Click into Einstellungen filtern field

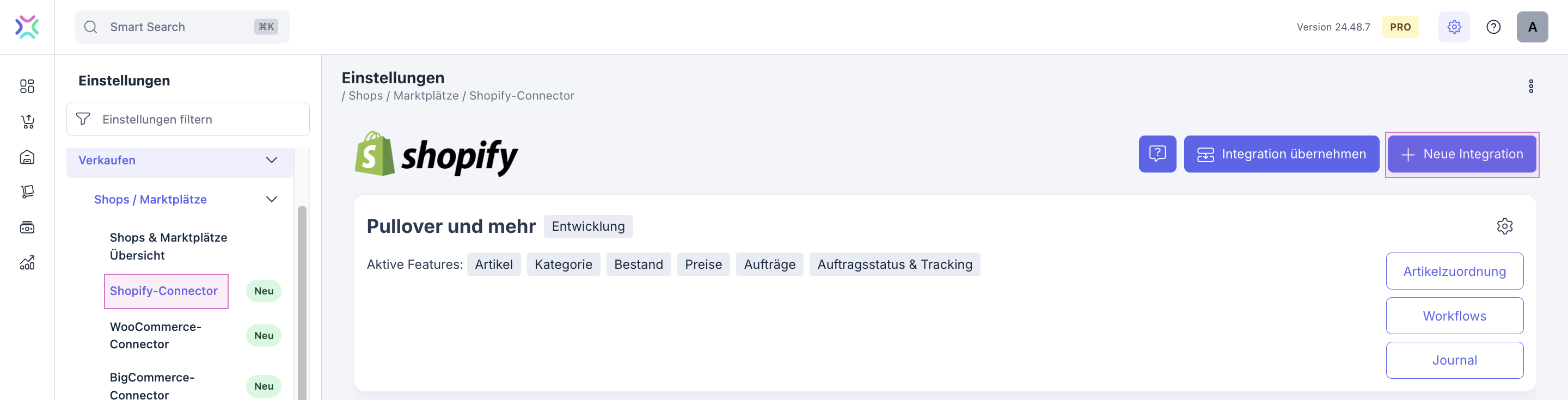195,119
